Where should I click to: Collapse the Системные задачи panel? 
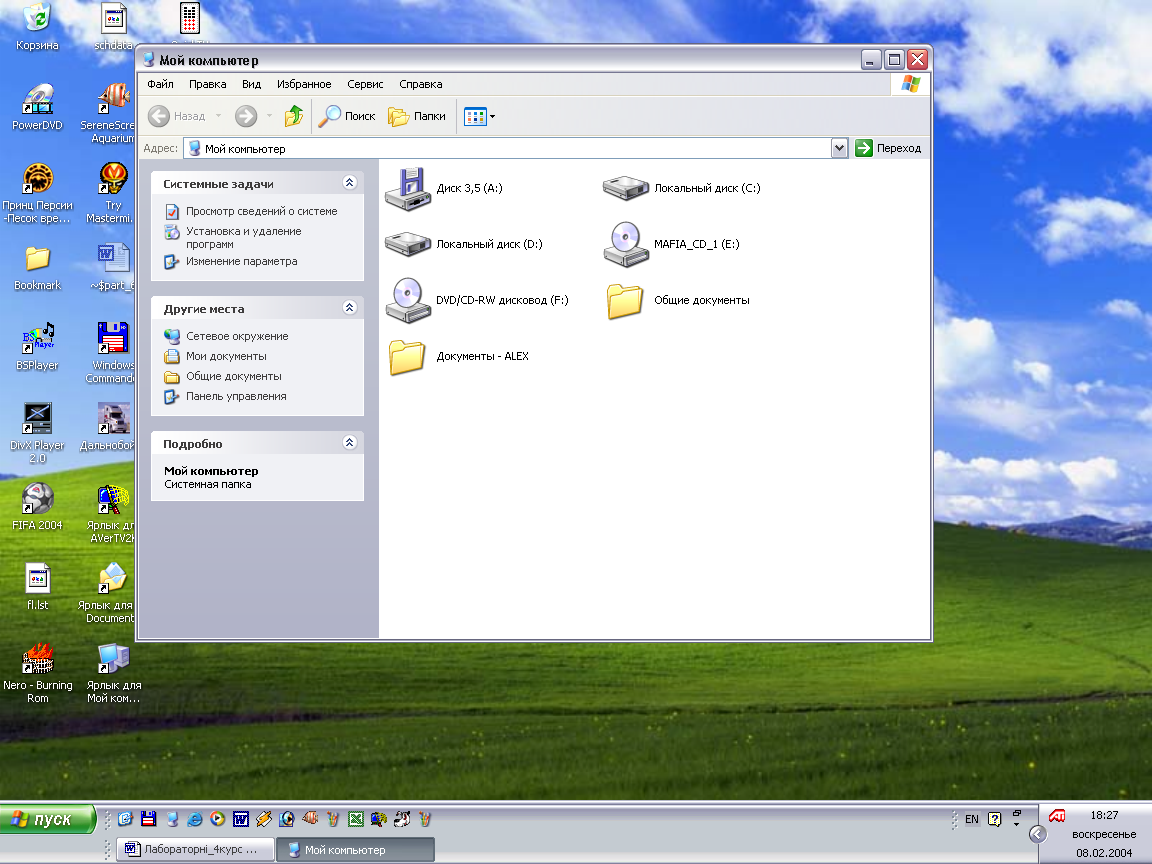(350, 183)
